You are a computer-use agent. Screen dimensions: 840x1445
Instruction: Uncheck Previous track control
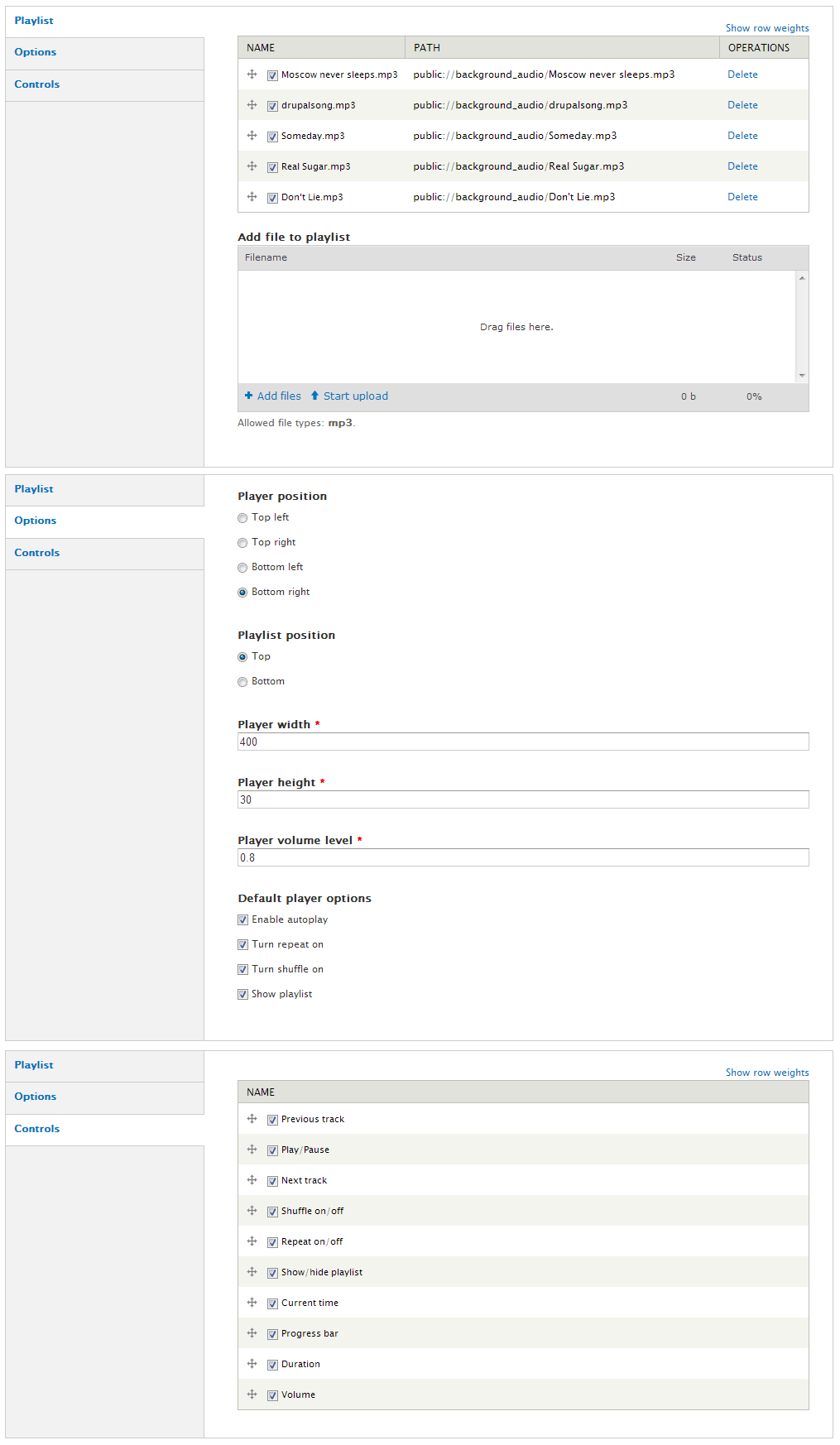[272, 1120]
